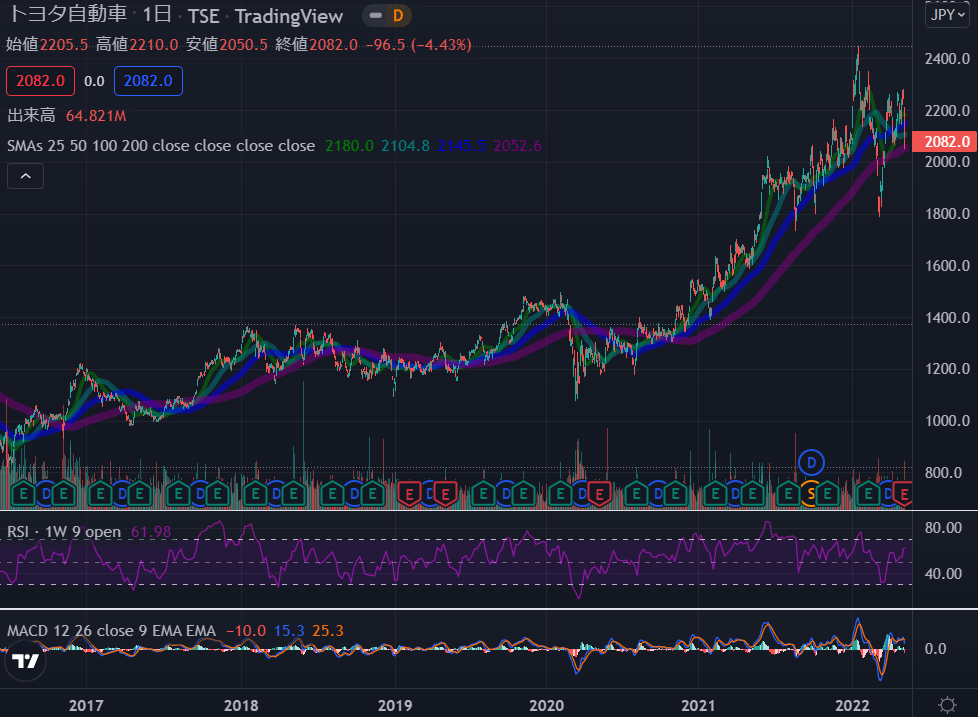This screenshot has height=717, width=978.
Task: Click the TradingView text in the title
Action: click(x=289, y=16)
